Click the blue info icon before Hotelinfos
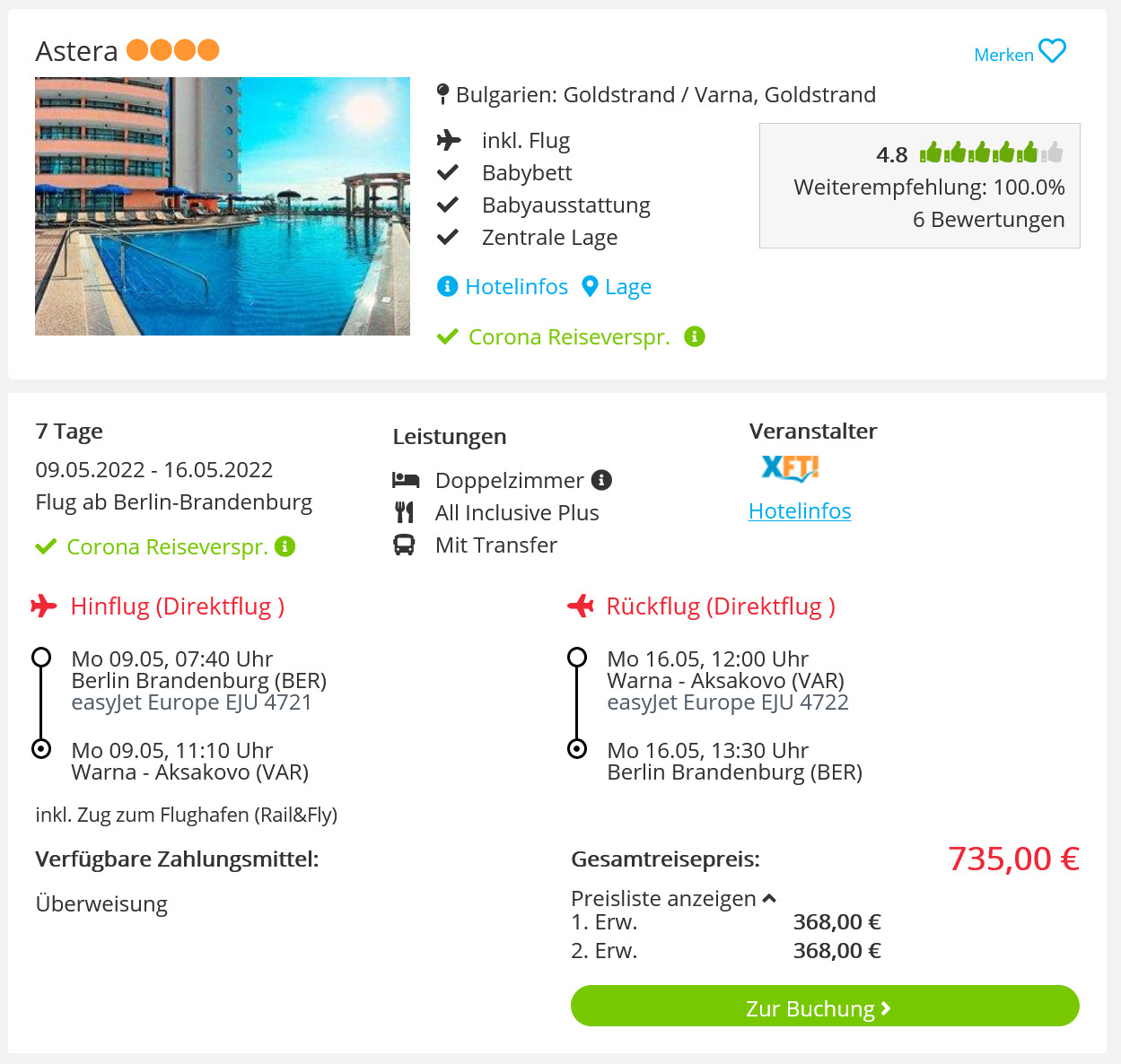1121x1064 pixels. [447, 286]
